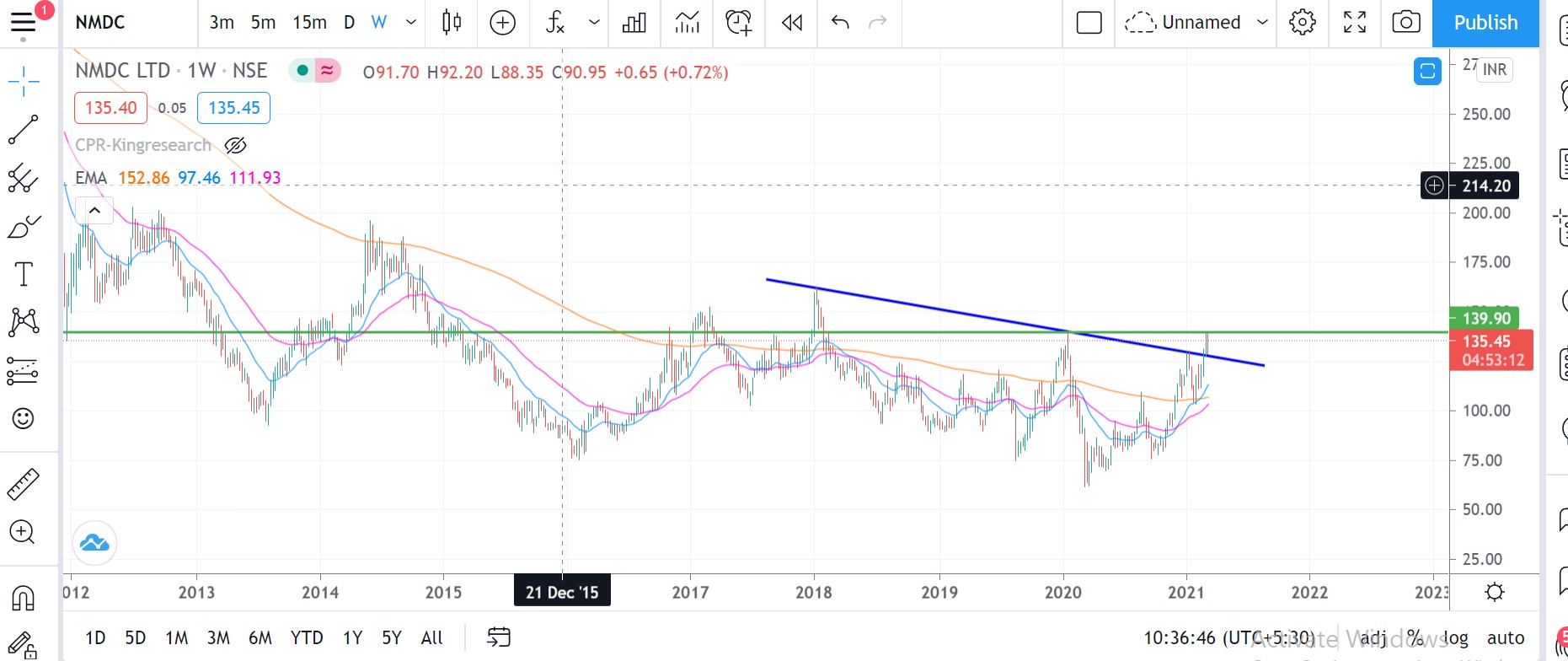Collapse the indicator legend chevron

point(94,211)
